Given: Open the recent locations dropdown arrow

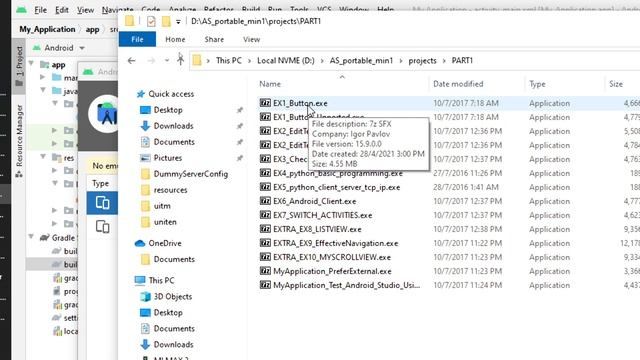Looking at the screenshot, I should (167, 60).
